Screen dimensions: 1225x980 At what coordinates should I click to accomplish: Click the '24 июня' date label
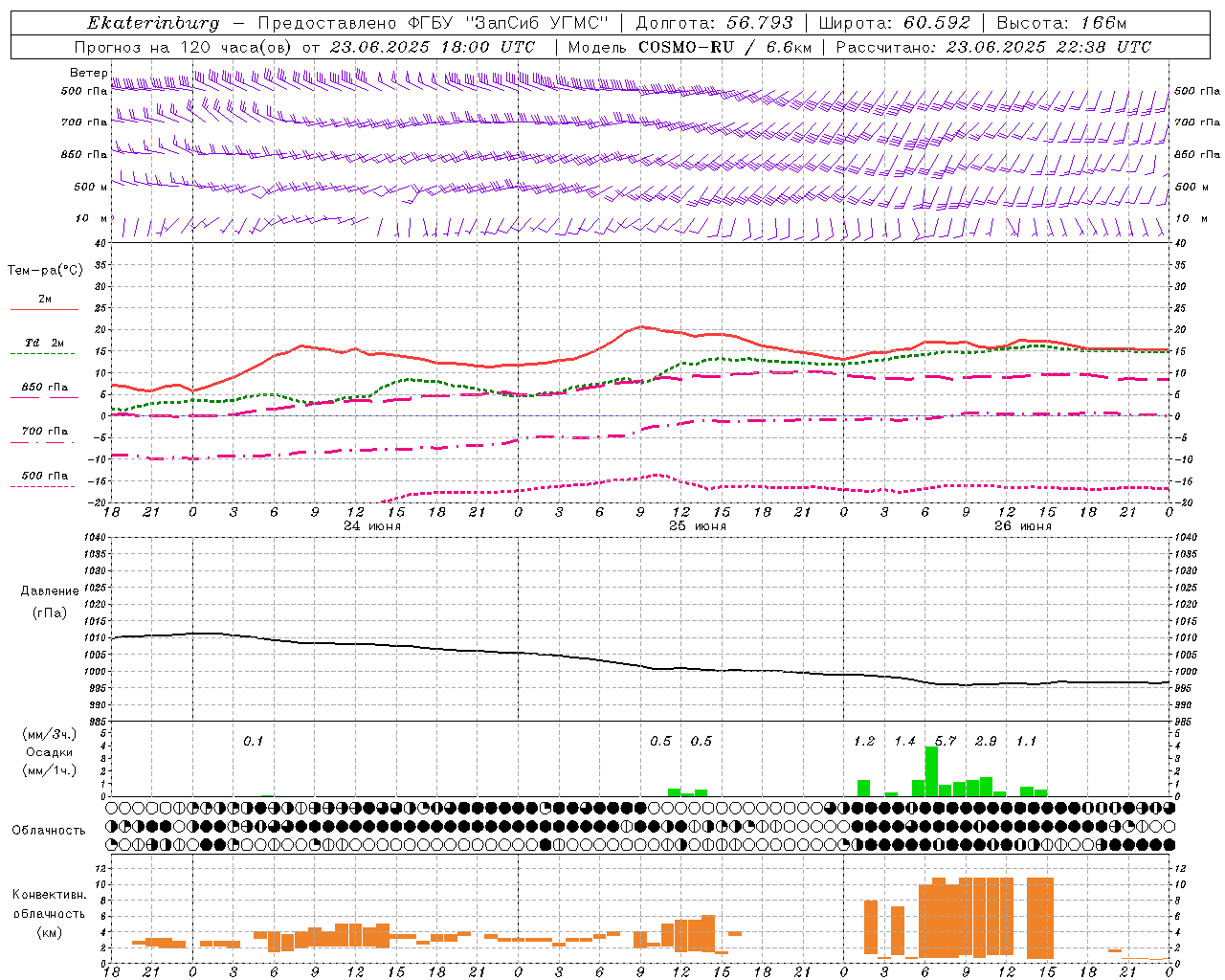(372, 526)
